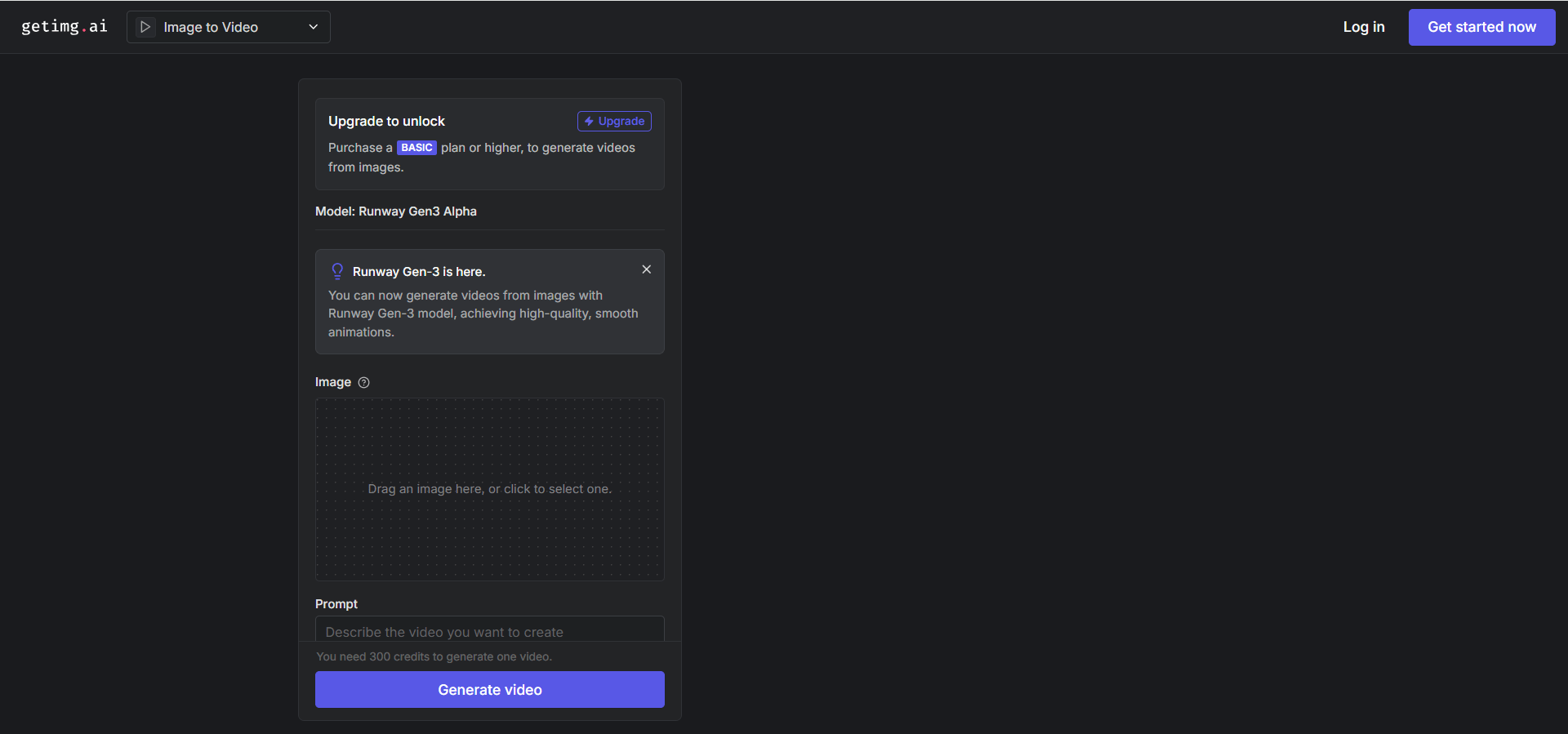
Task: Click the Log in link
Action: (1363, 27)
